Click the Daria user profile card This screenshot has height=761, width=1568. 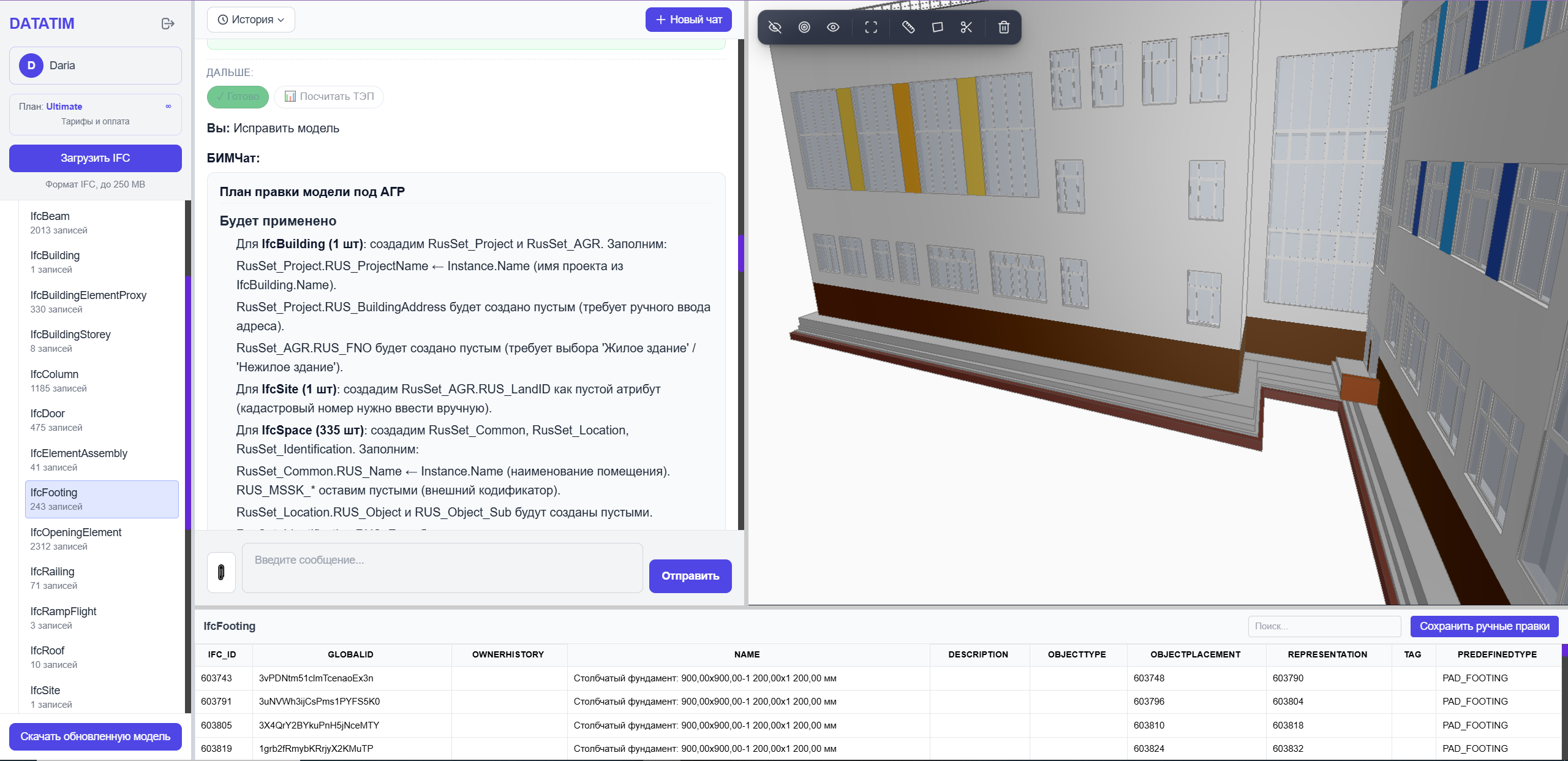[96, 66]
